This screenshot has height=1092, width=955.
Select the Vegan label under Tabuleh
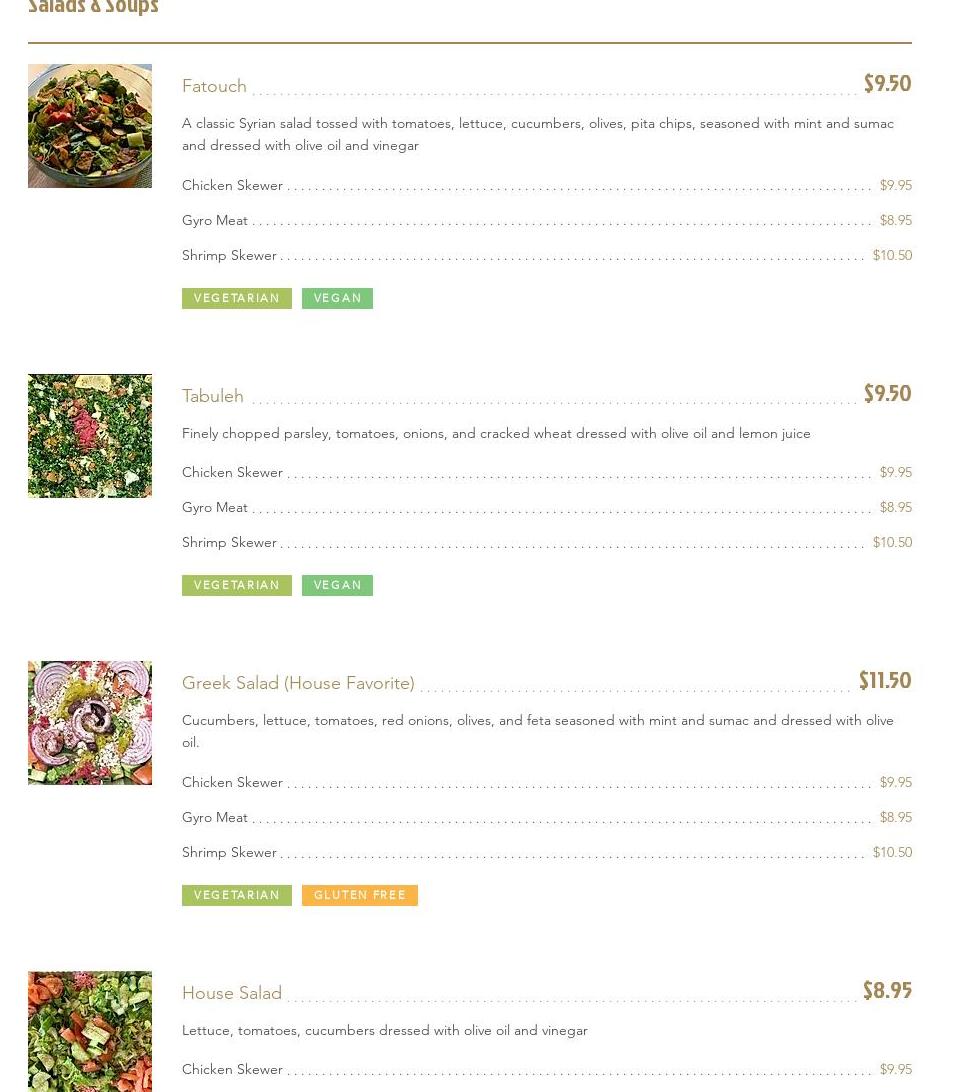[338, 585]
